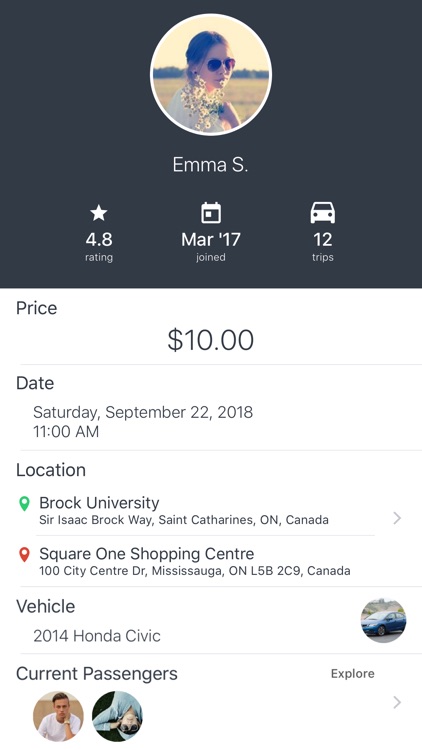The image size is (422, 750).
Task: Tap the red Square One pin
Action: (x=24, y=554)
